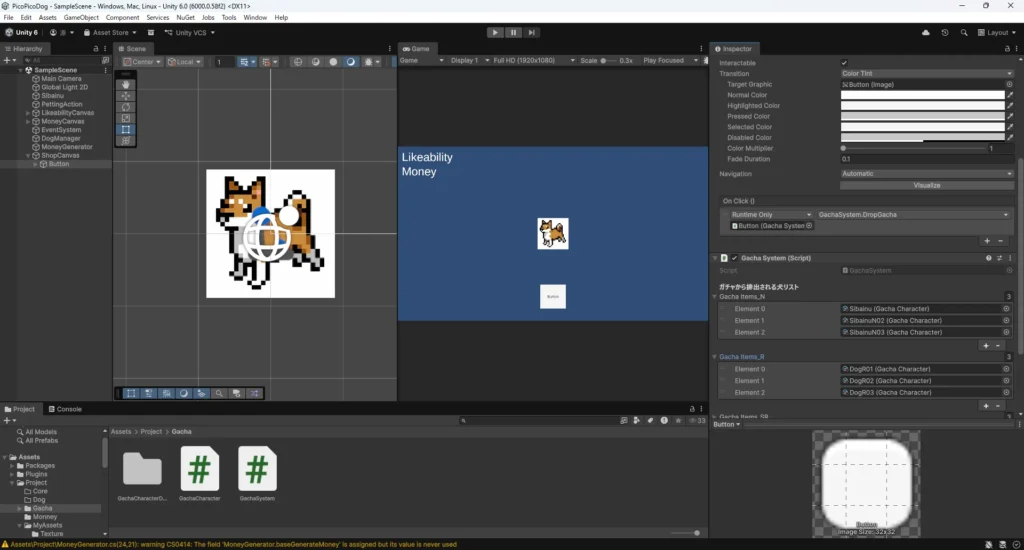Image resolution: width=1024 pixels, height=550 pixels.
Task: Open the Layout dropdown
Action: (x=997, y=32)
